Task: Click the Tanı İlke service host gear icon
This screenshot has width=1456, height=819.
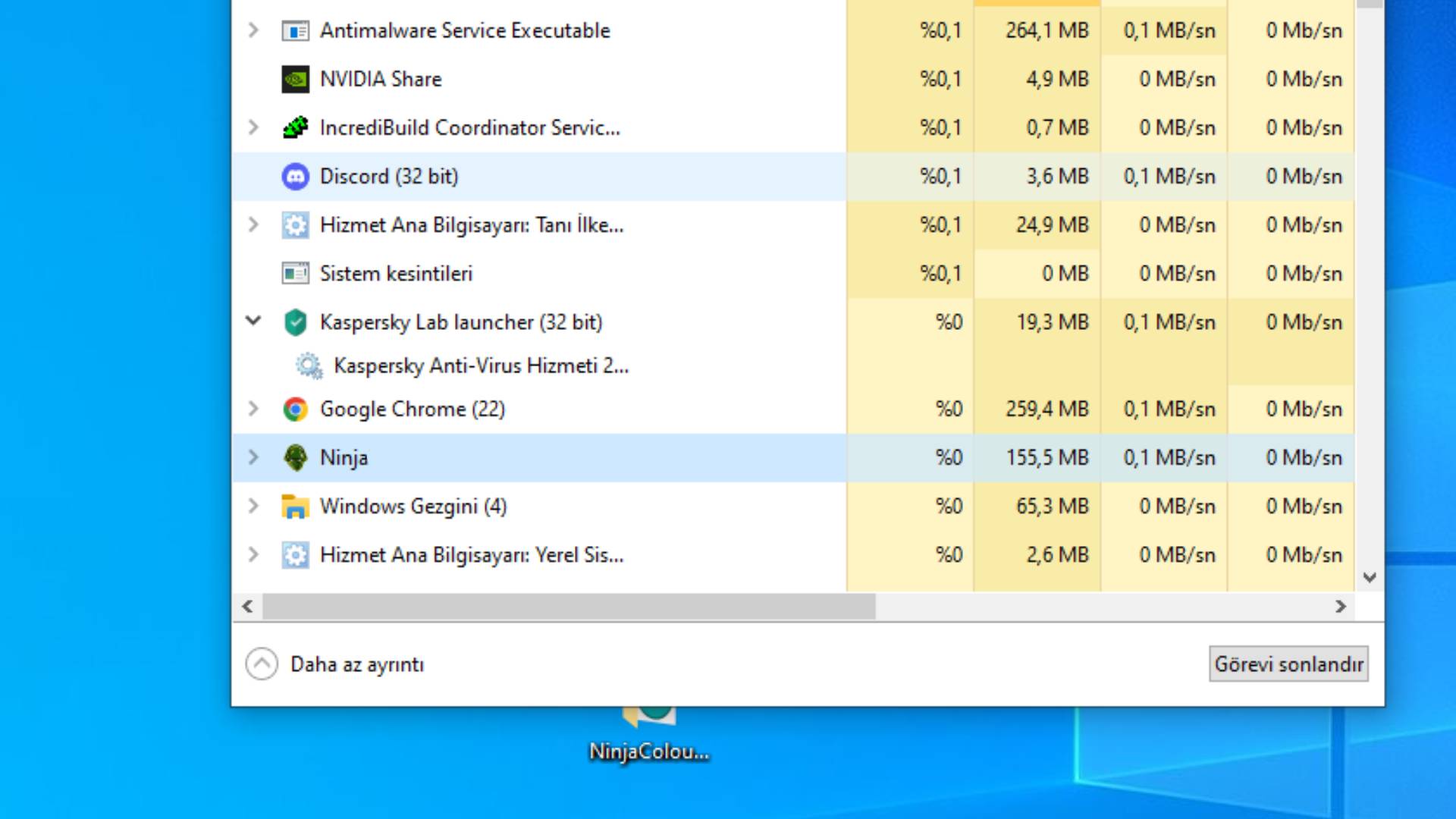Action: (x=295, y=225)
